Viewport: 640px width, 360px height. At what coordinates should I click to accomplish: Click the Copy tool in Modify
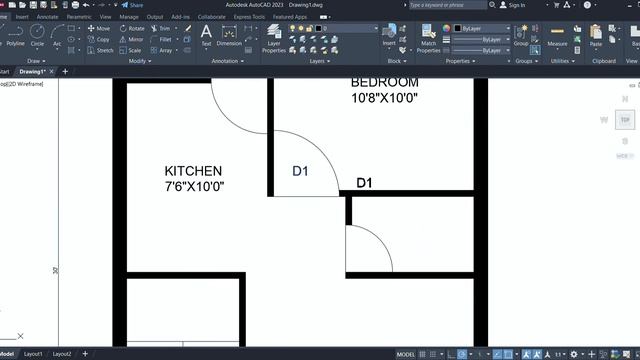point(98,40)
